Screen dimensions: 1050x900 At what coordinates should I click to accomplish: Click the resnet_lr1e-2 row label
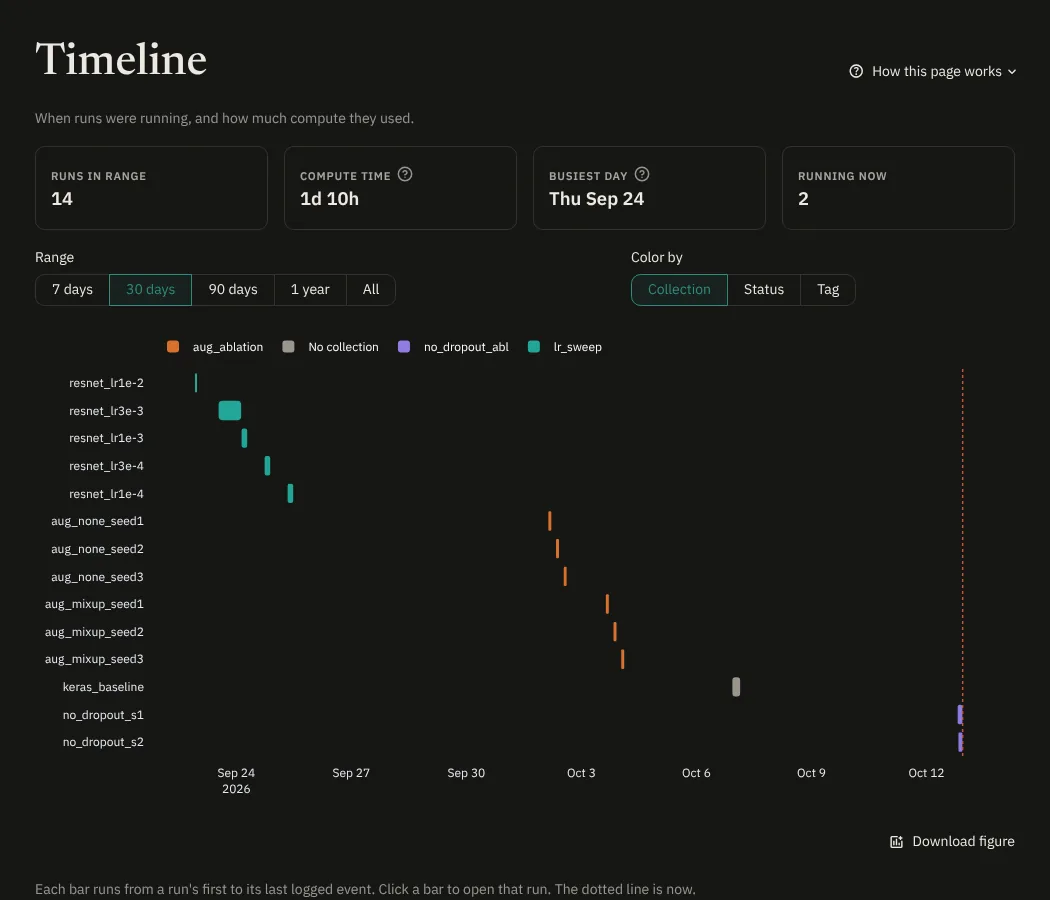tap(106, 383)
